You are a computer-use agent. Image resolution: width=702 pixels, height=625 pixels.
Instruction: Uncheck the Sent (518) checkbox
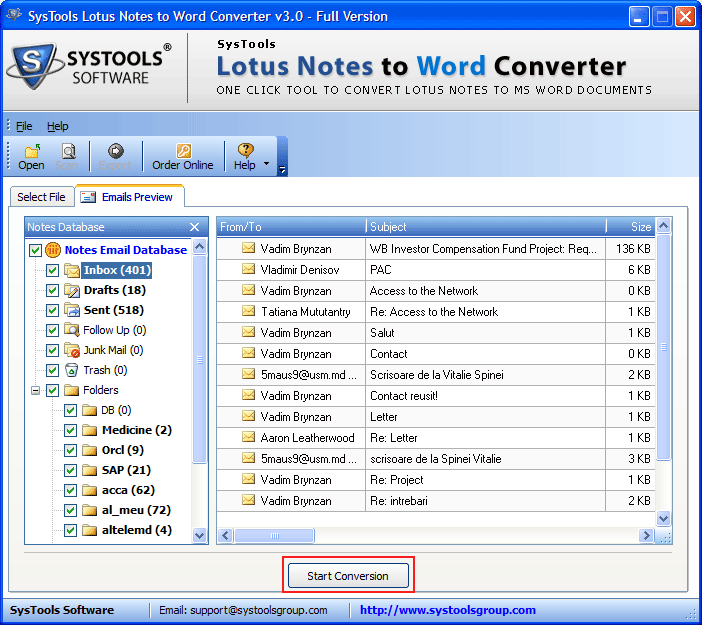(x=53, y=310)
